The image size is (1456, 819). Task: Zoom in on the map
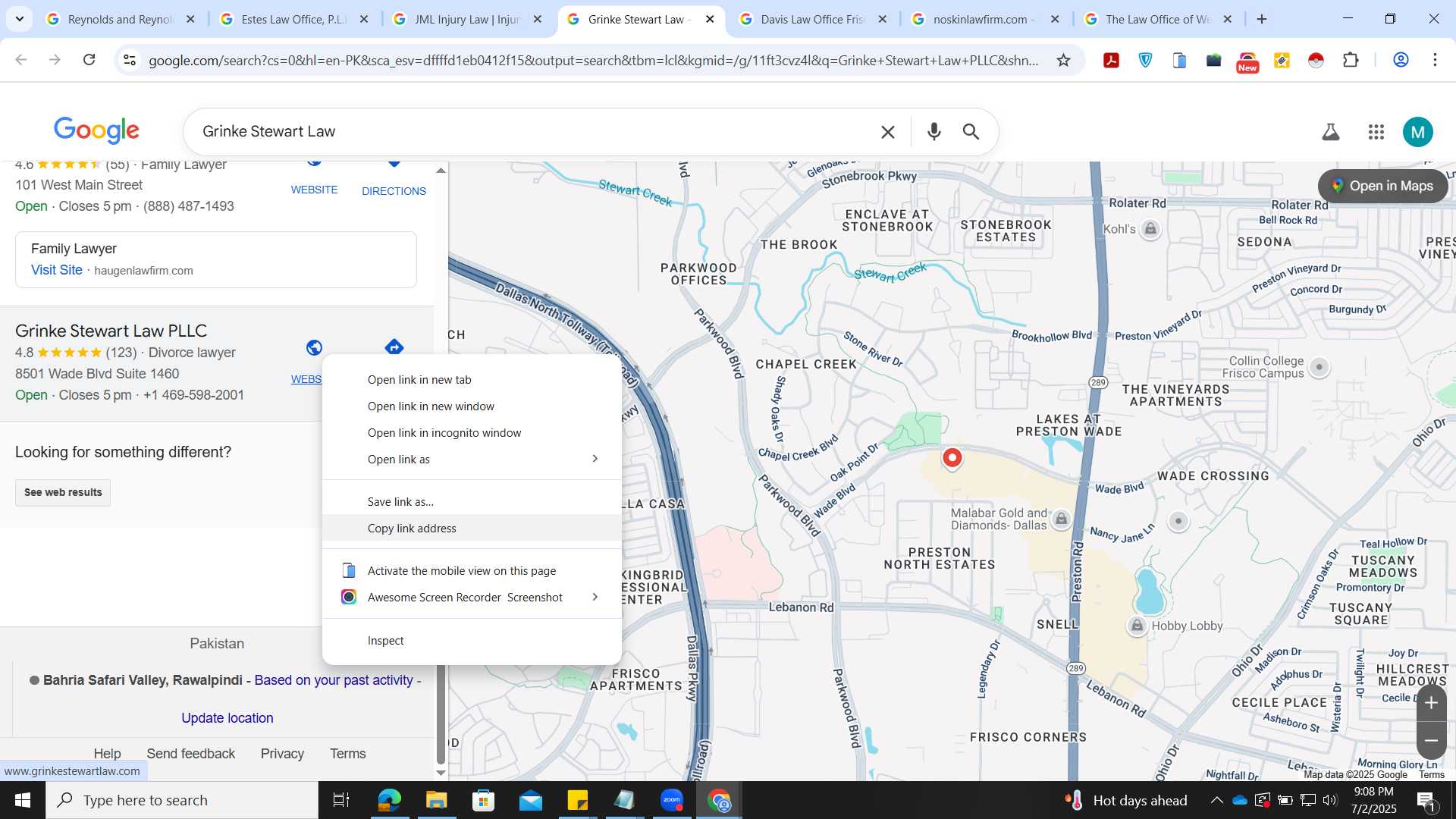[1431, 703]
